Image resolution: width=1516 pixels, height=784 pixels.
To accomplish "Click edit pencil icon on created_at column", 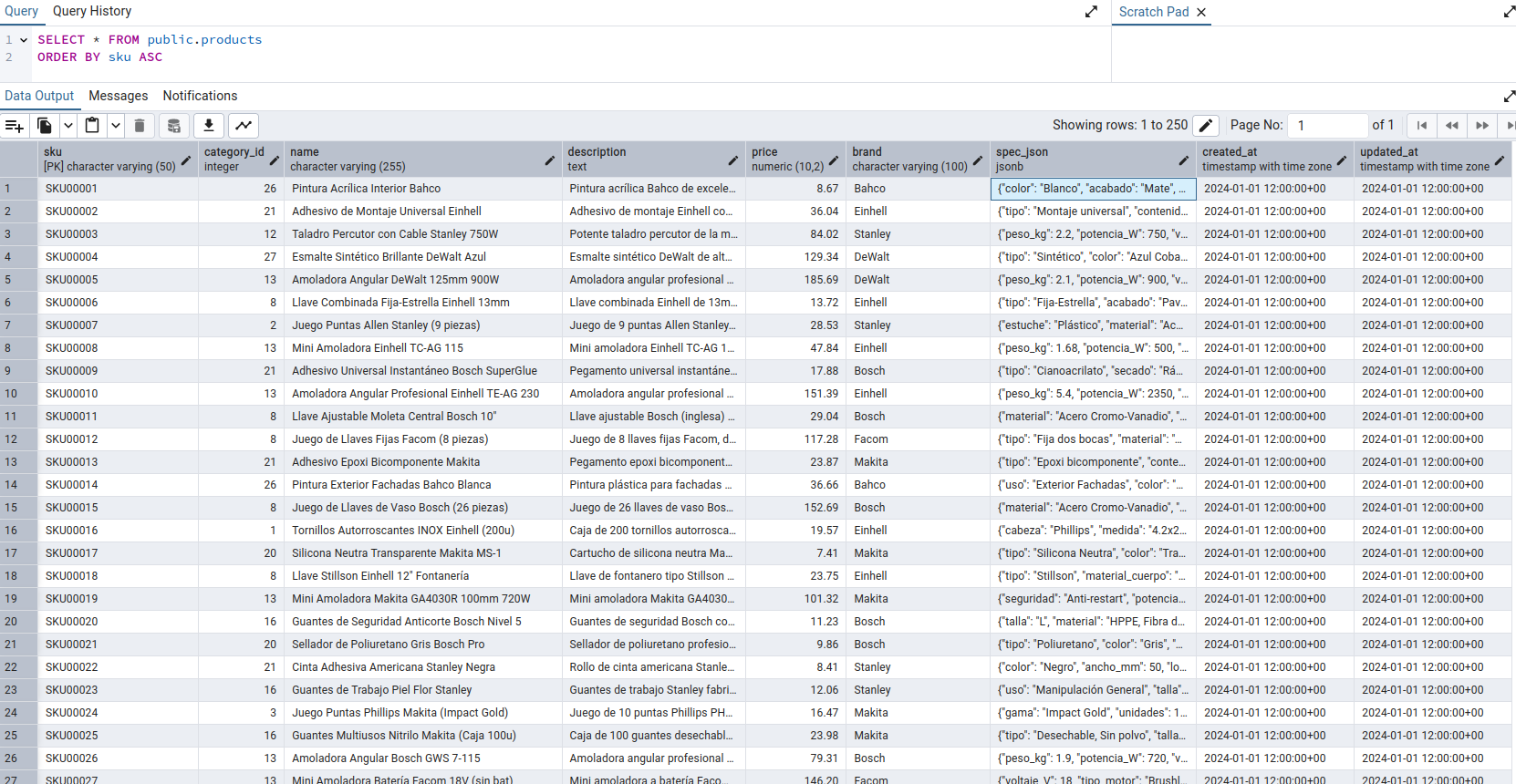I will pyautogui.click(x=1341, y=160).
